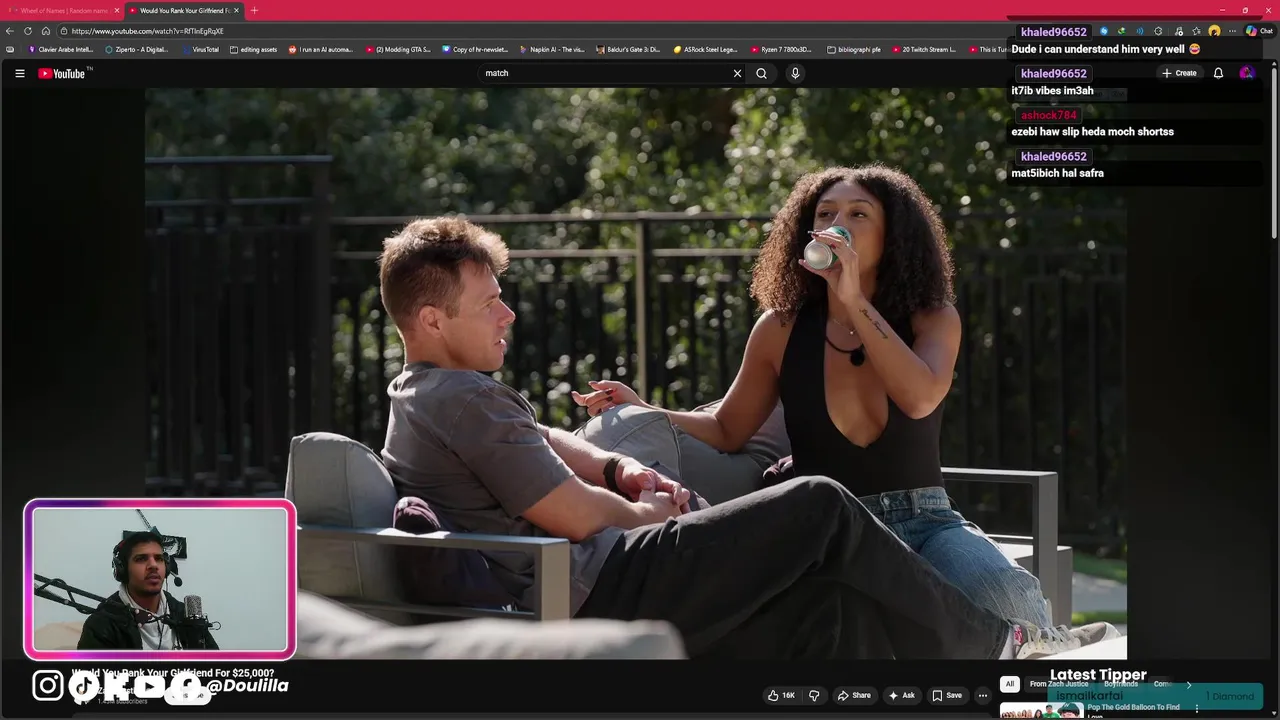
Task: View site information lock icon
Action: click(63, 31)
